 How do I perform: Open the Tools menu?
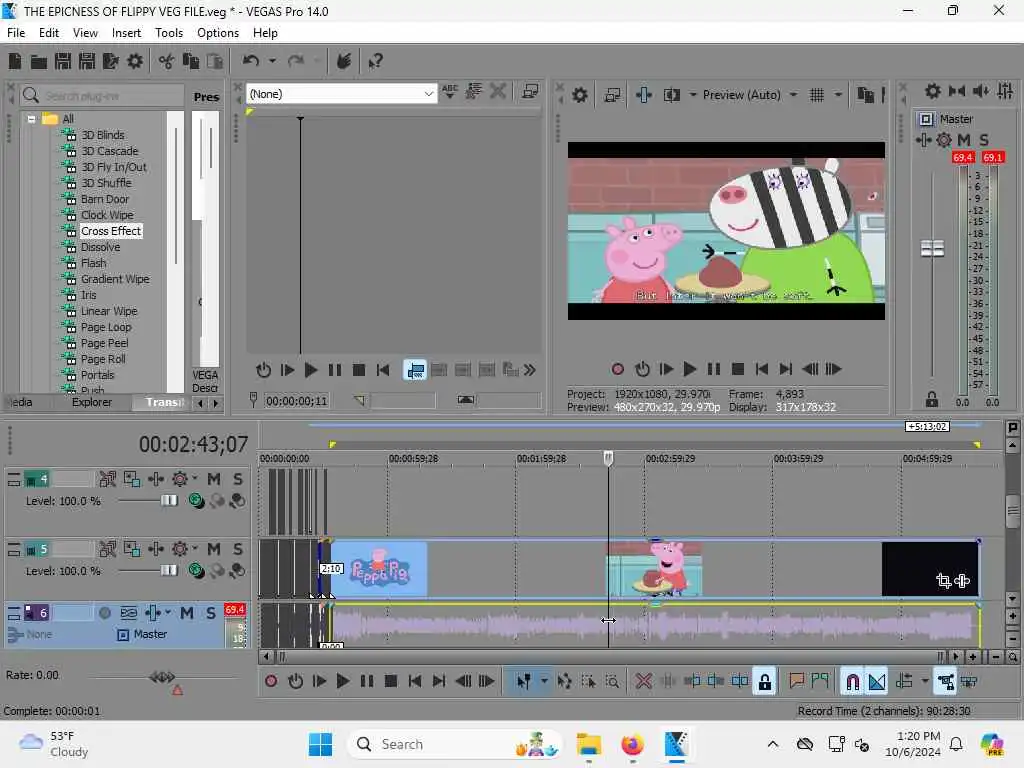point(169,33)
